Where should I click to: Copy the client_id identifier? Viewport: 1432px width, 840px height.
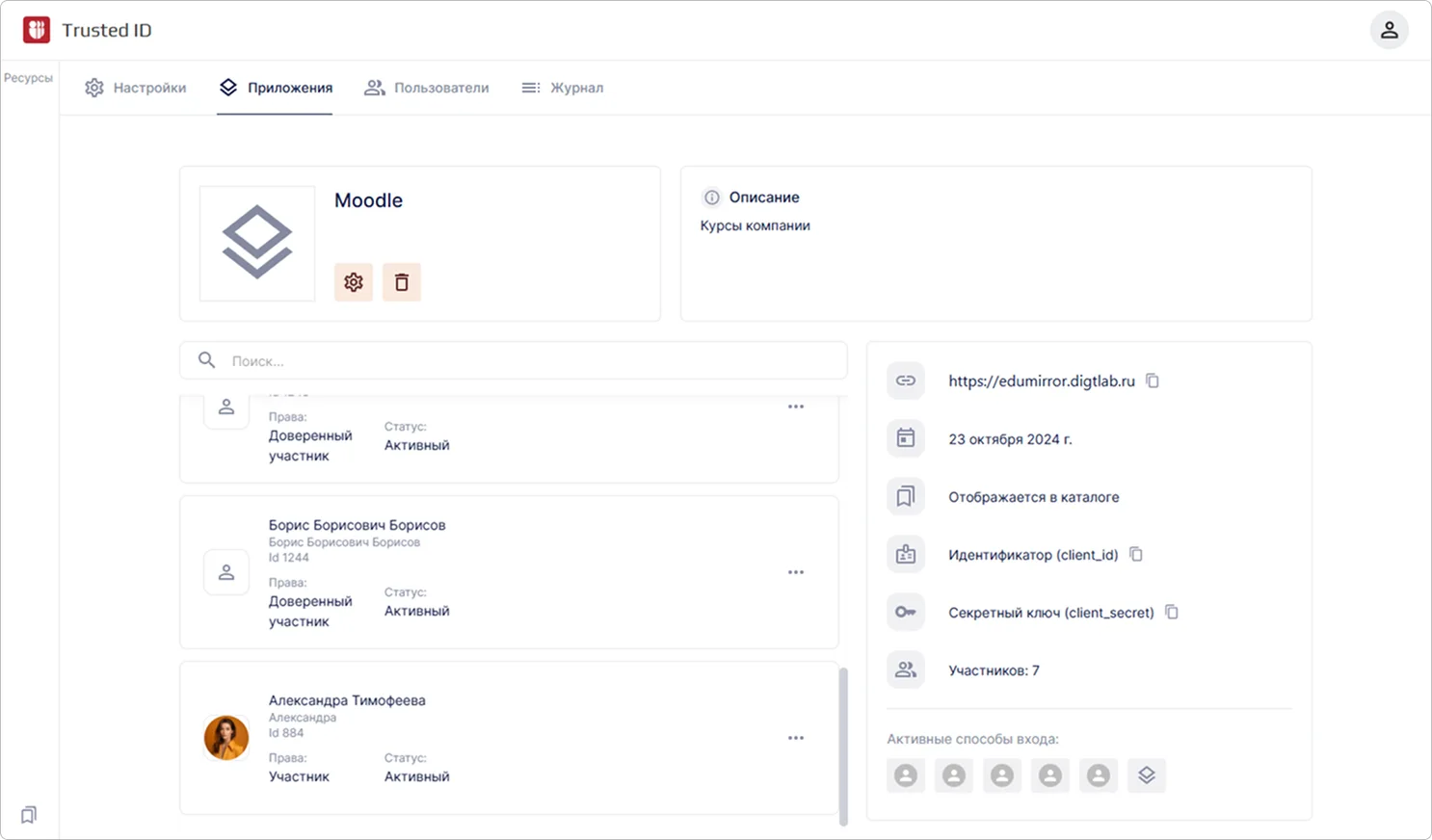coord(1136,554)
